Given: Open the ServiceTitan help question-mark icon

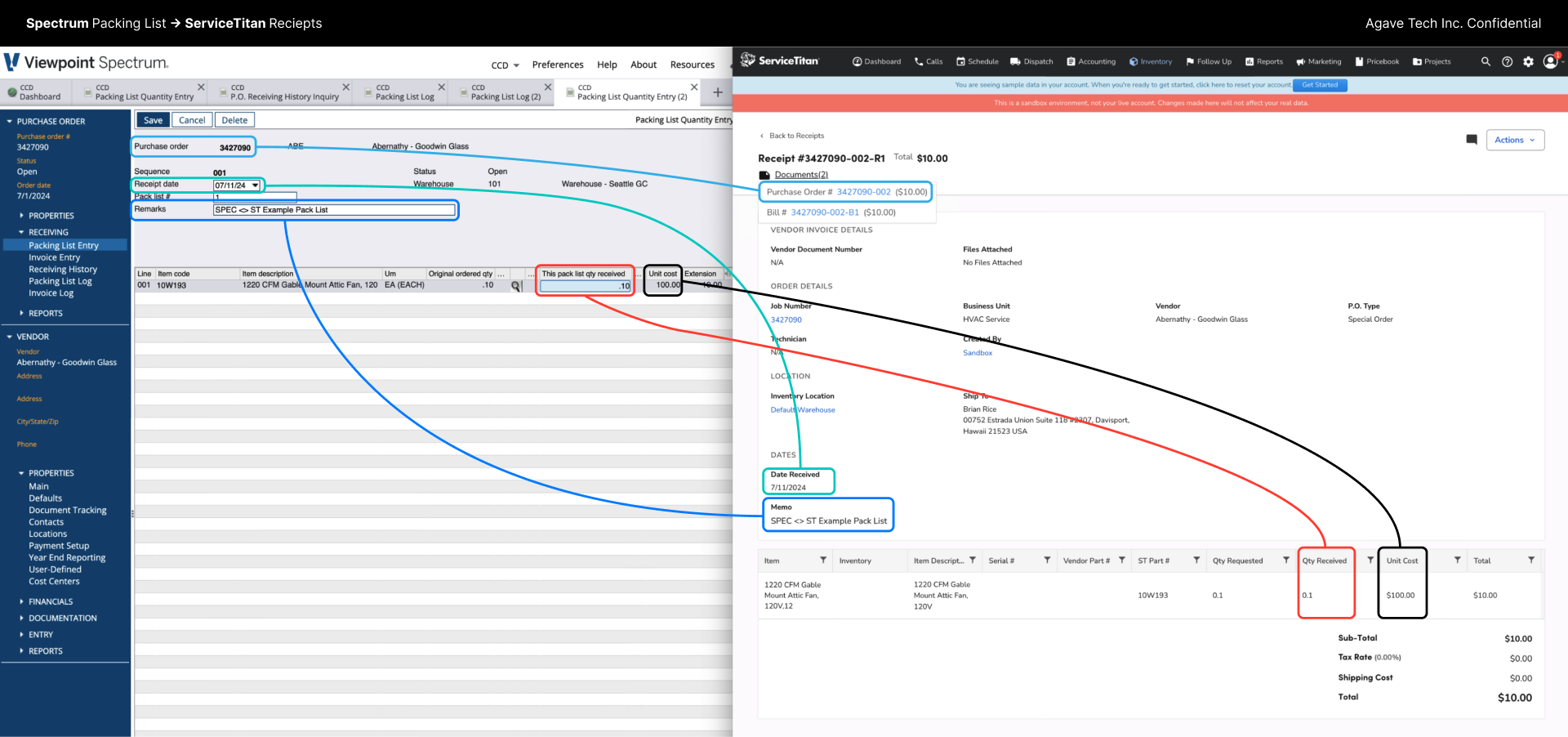Looking at the screenshot, I should click(1508, 61).
